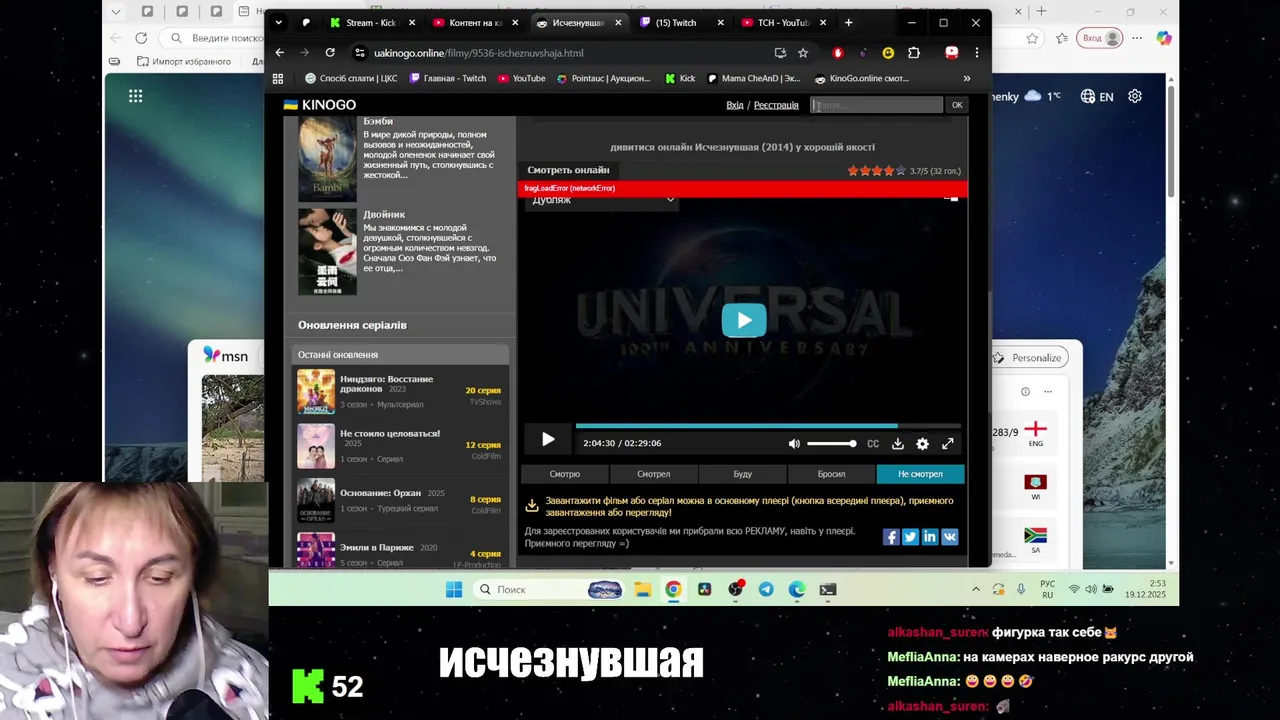Switch the player to fullscreen
The width and height of the screenshot is (1280, 720).
(x=948, y=443)
